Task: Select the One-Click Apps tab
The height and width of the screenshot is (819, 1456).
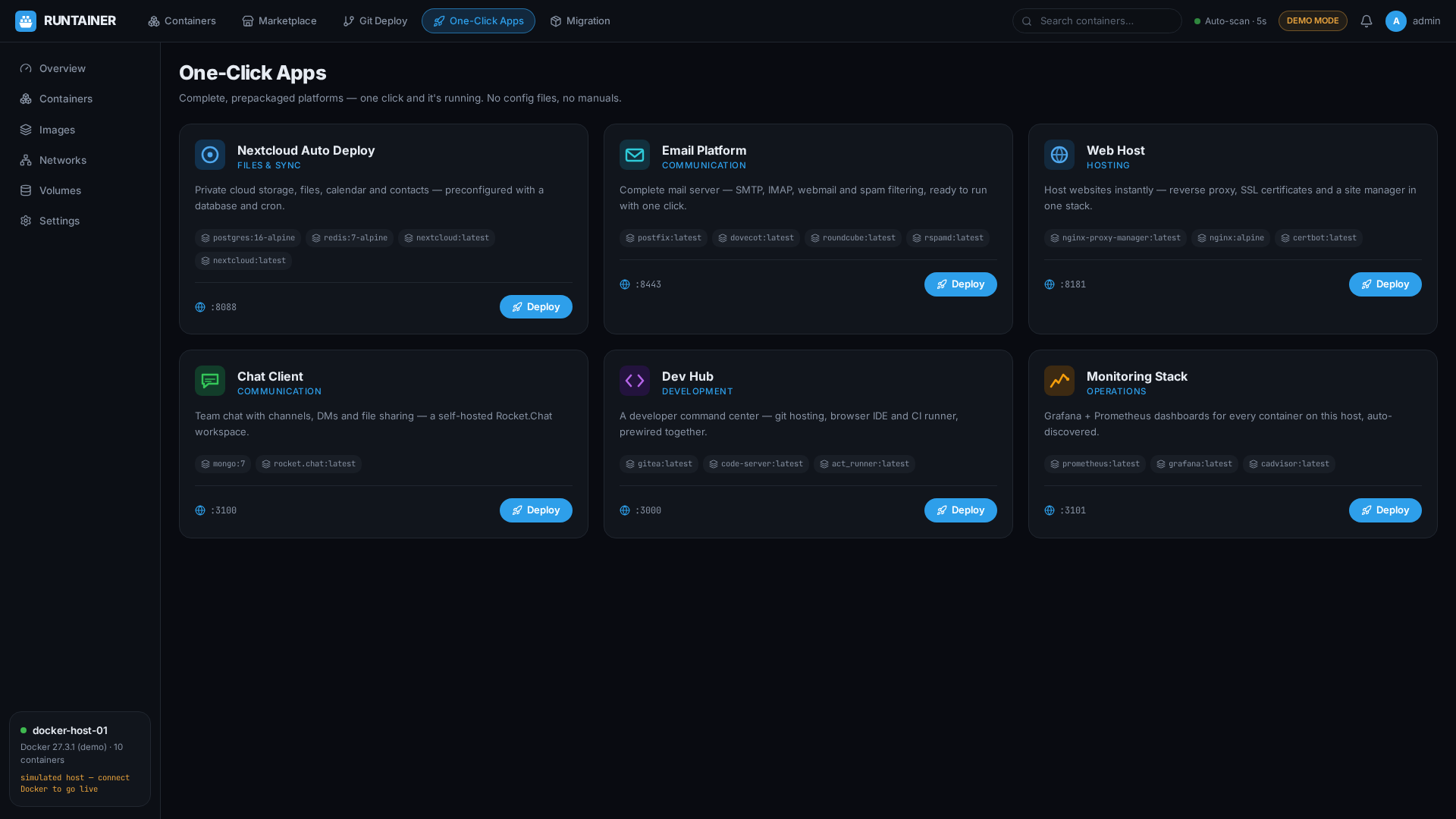Action: [x=479, y=21]
